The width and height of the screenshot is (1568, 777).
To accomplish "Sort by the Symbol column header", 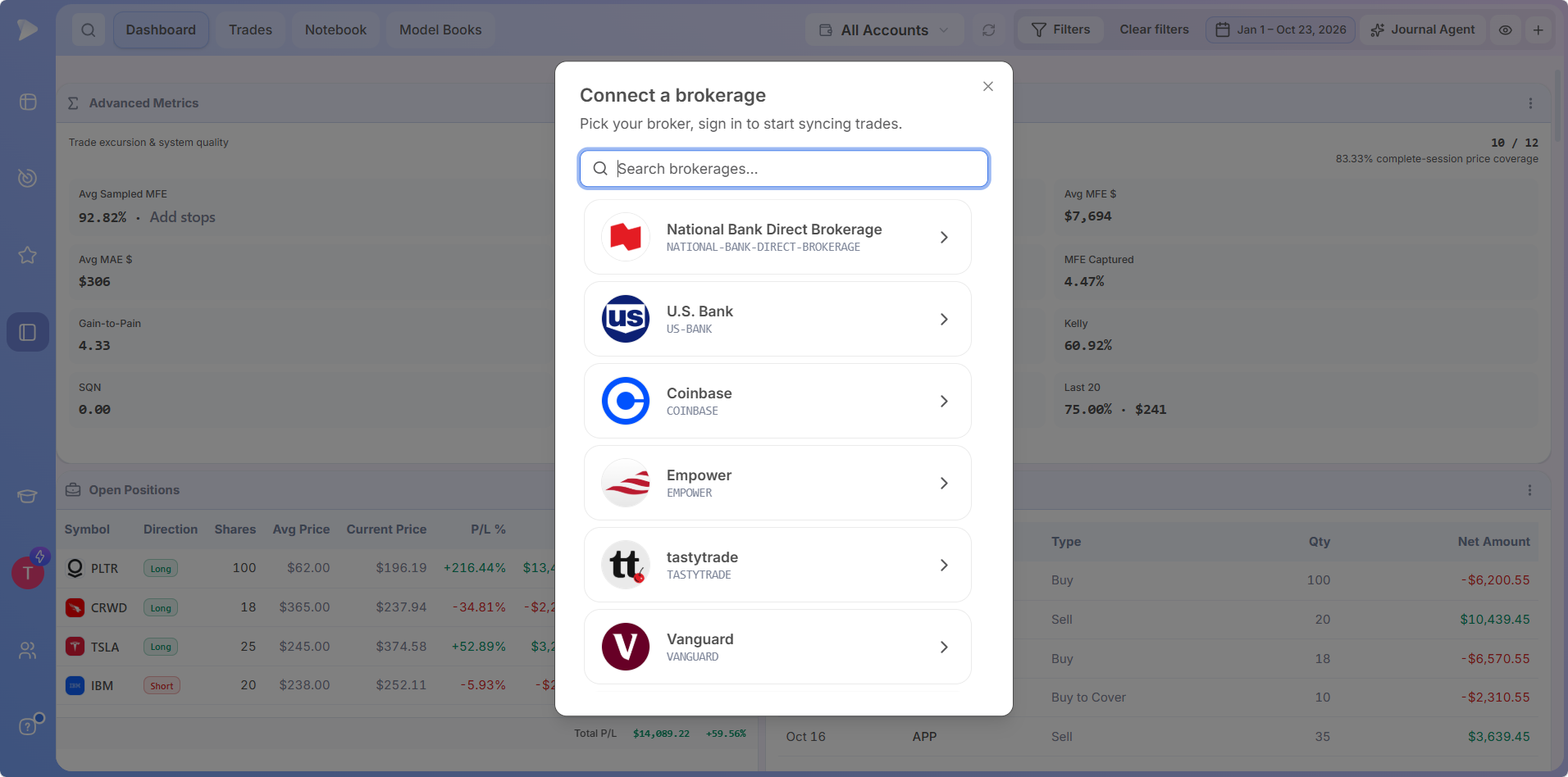I will tap(87, 529).
